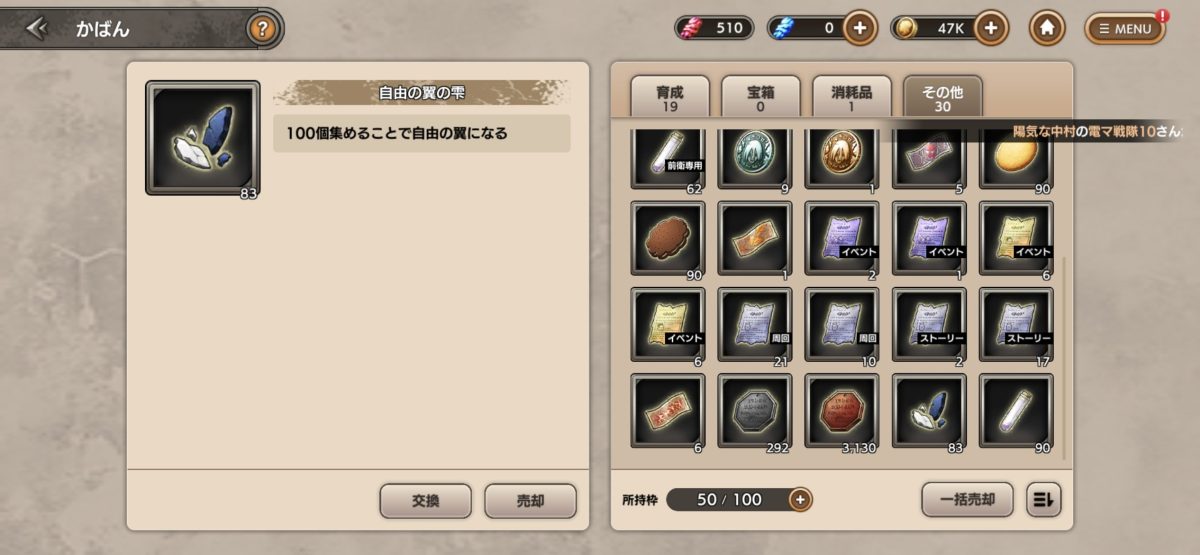The height and width of the screenshot is (555, 1200).
Task: Switch to the 育成 tab
Action: [x=670, y=97]
